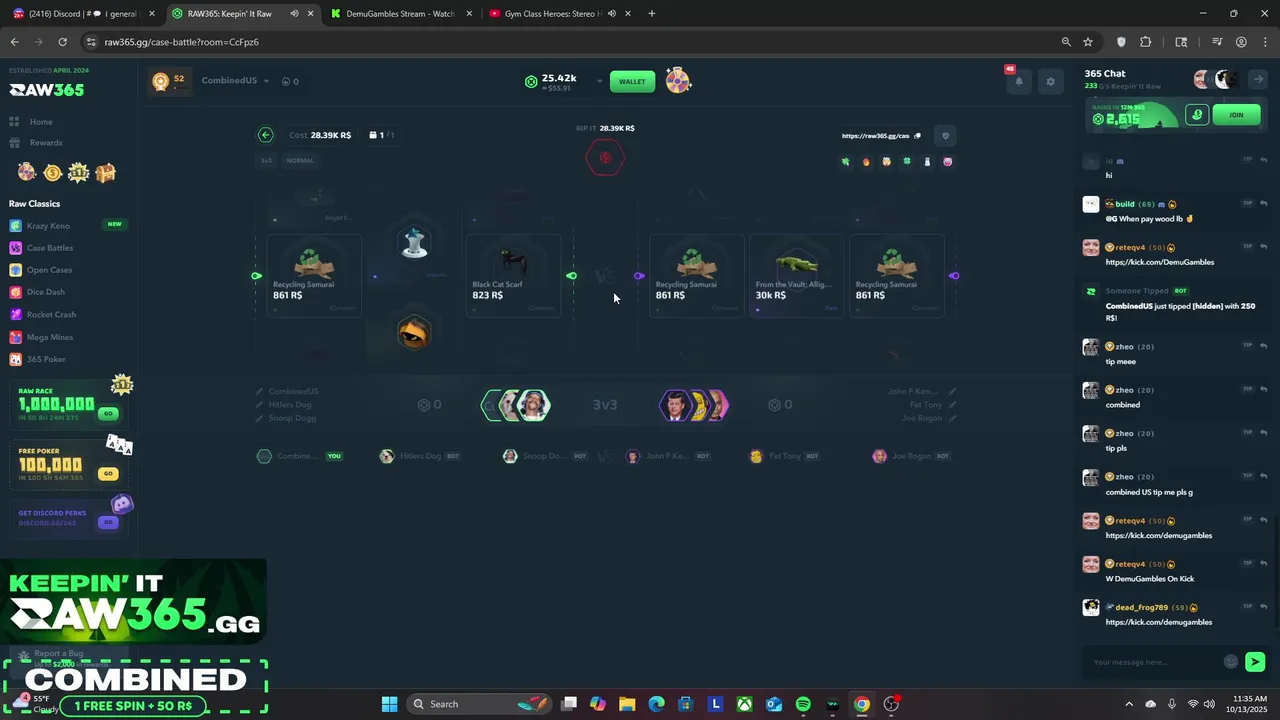Open Hitlers Dog bot player entry

[419, 456]
